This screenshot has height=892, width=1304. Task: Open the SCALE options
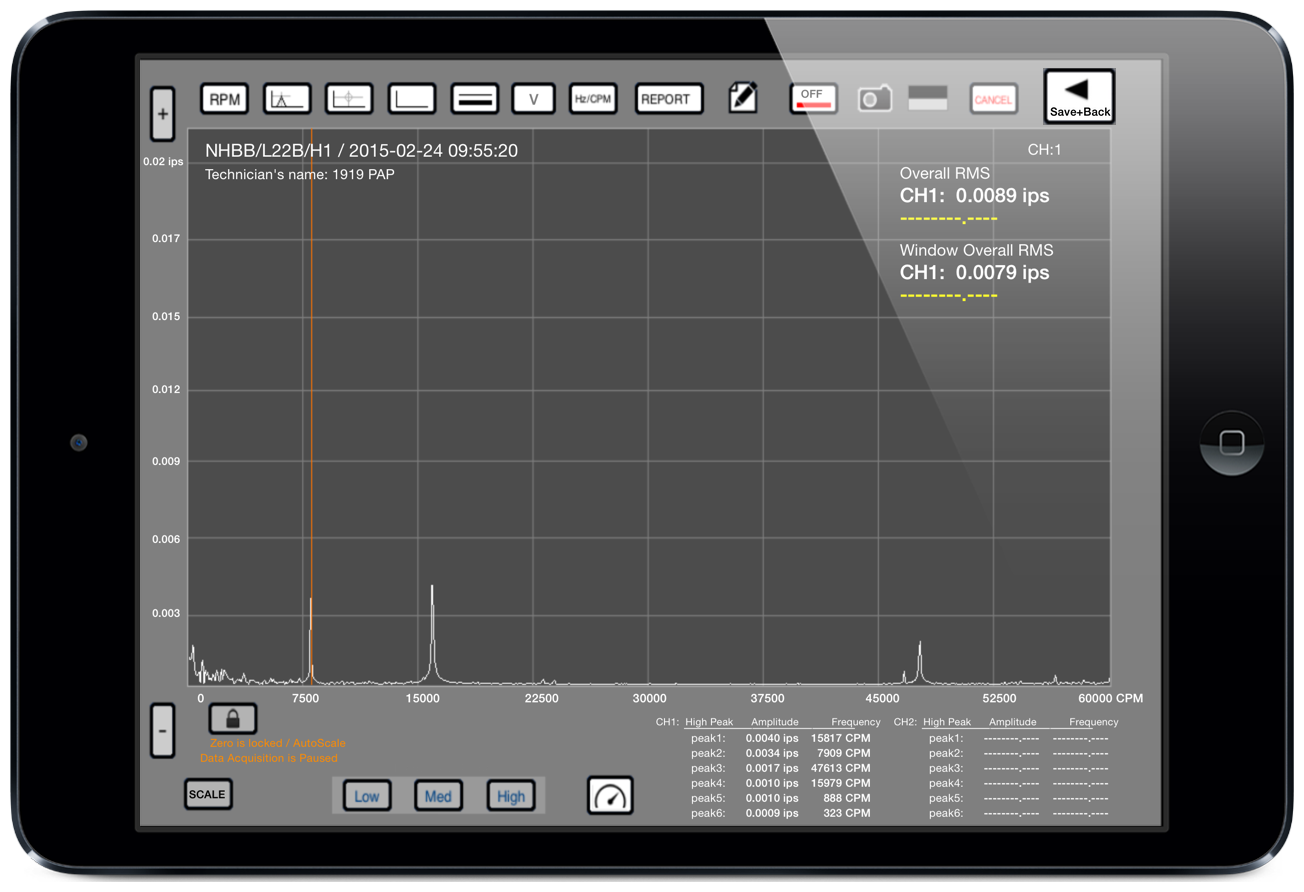[x=208, y=794]
